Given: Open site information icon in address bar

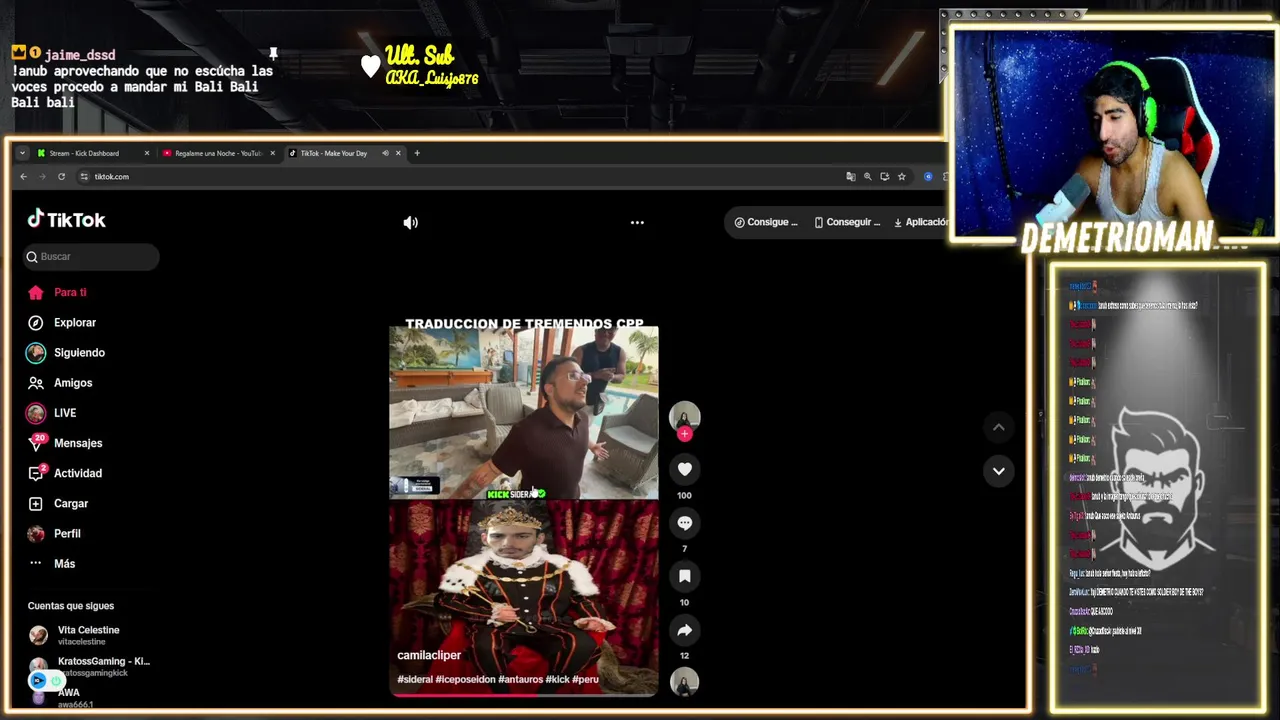Looking at the screenshot, I should tap(84, 176).
